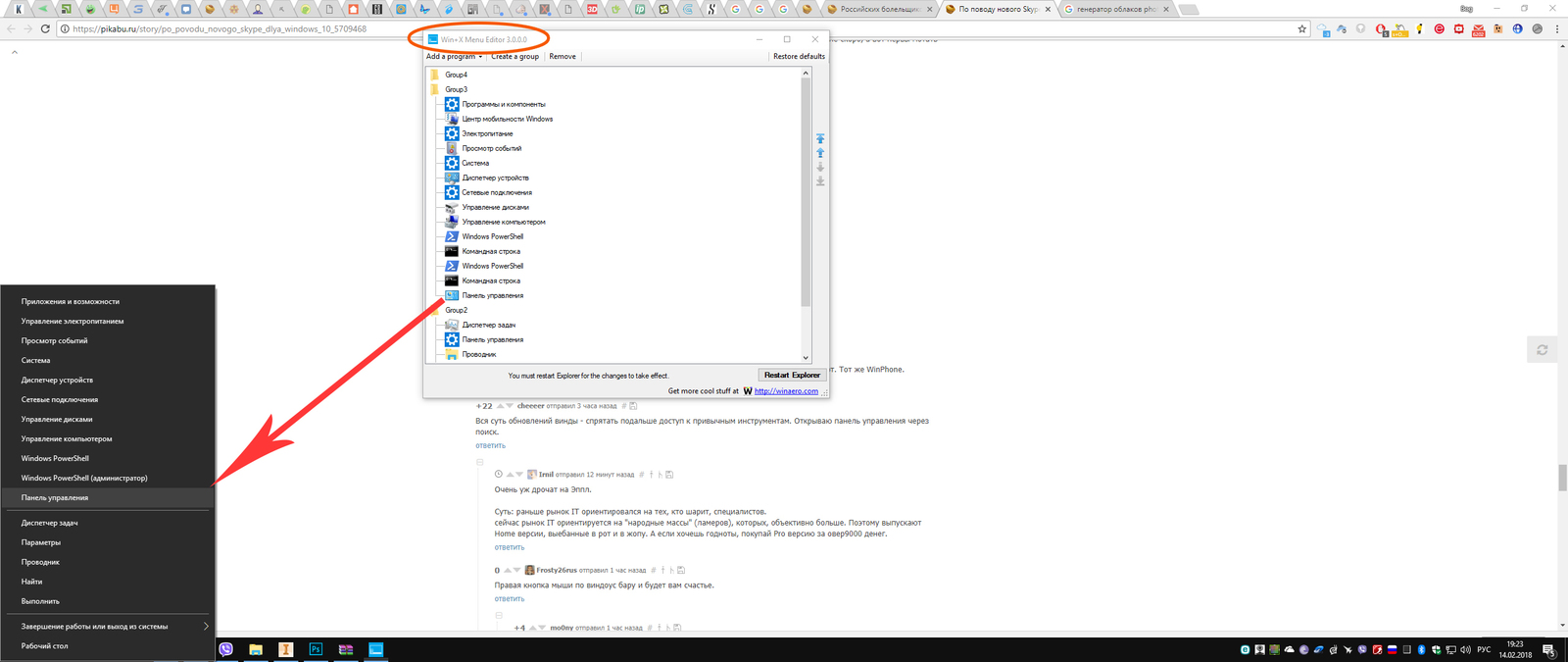Click the volume icon in the system tray

coord(1465,649)
